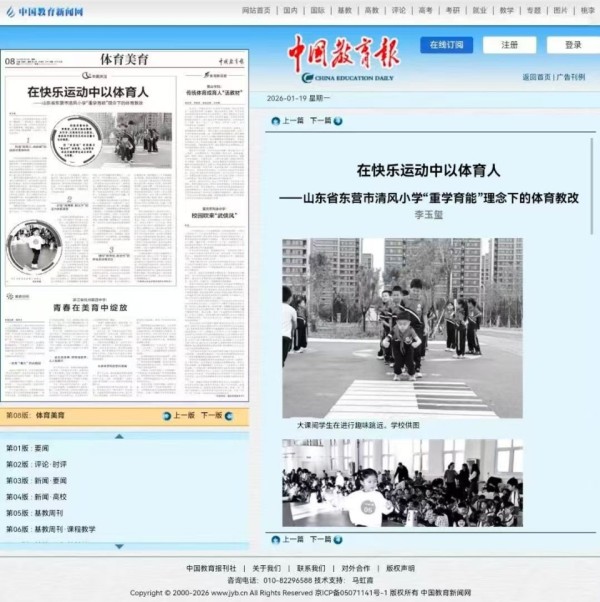Select 第03版：新闻·要闻 in the edition list
The width and height of the screenshot is (600, 602).
click(36, 481)
